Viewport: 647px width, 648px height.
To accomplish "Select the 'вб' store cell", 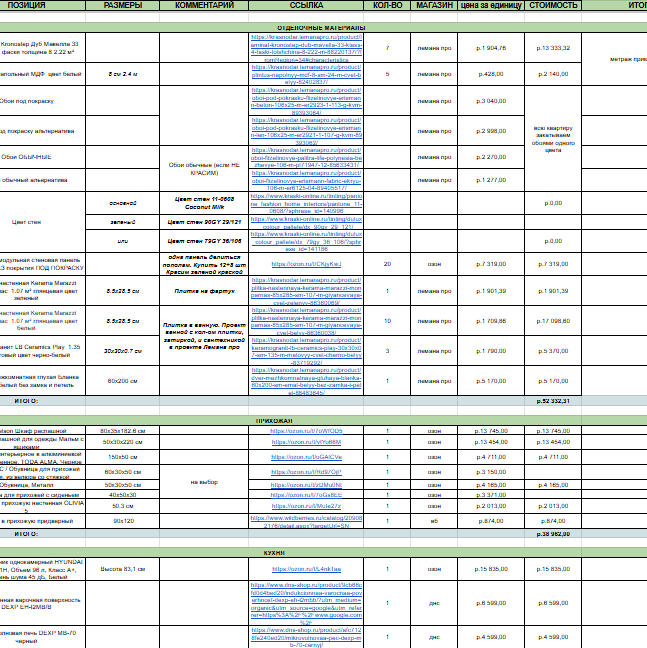I will point(434,521).
